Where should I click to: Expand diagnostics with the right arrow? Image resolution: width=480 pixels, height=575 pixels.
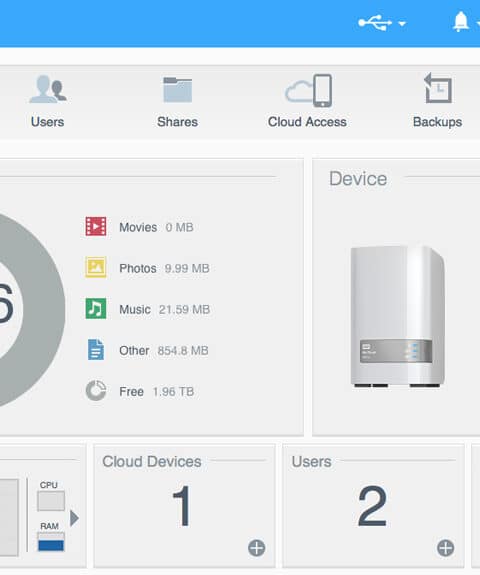coord(74,518)
